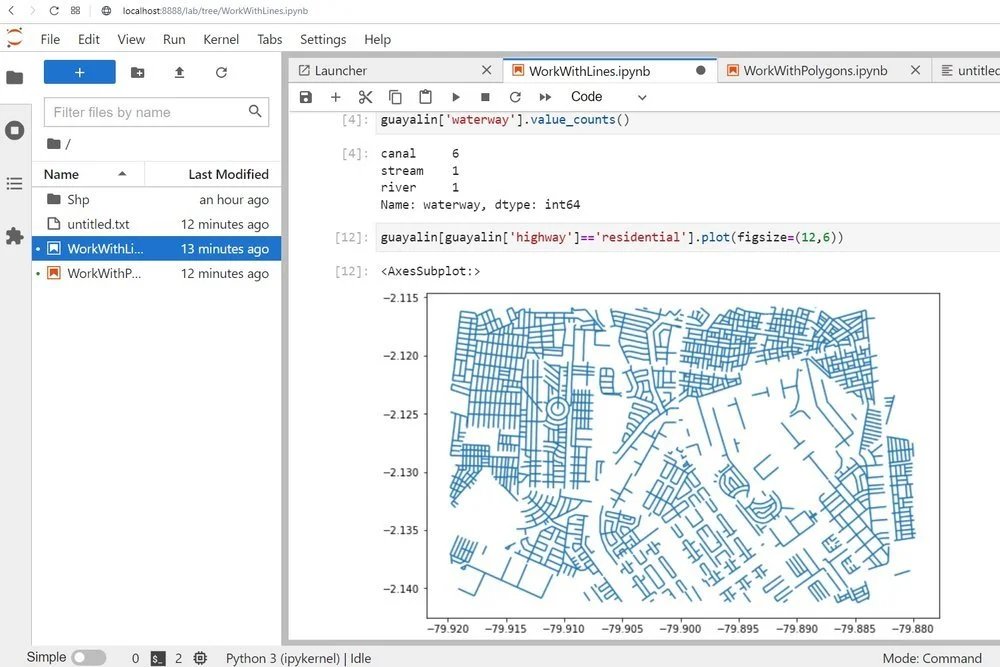Save the notebook with the floppy disk icon
Screen dimensions: 1000x667
click(x=306, y=97)
